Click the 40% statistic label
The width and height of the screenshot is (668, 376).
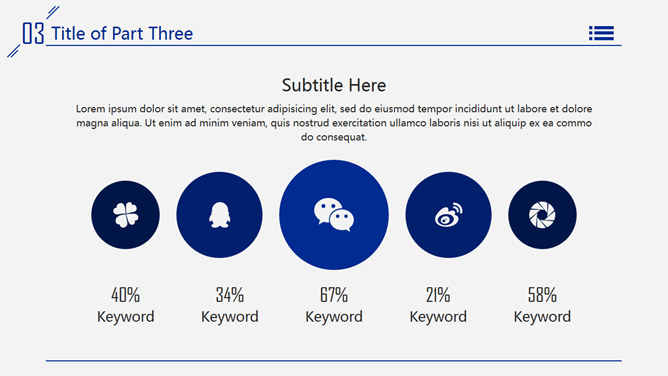click(x=125, y=295)
